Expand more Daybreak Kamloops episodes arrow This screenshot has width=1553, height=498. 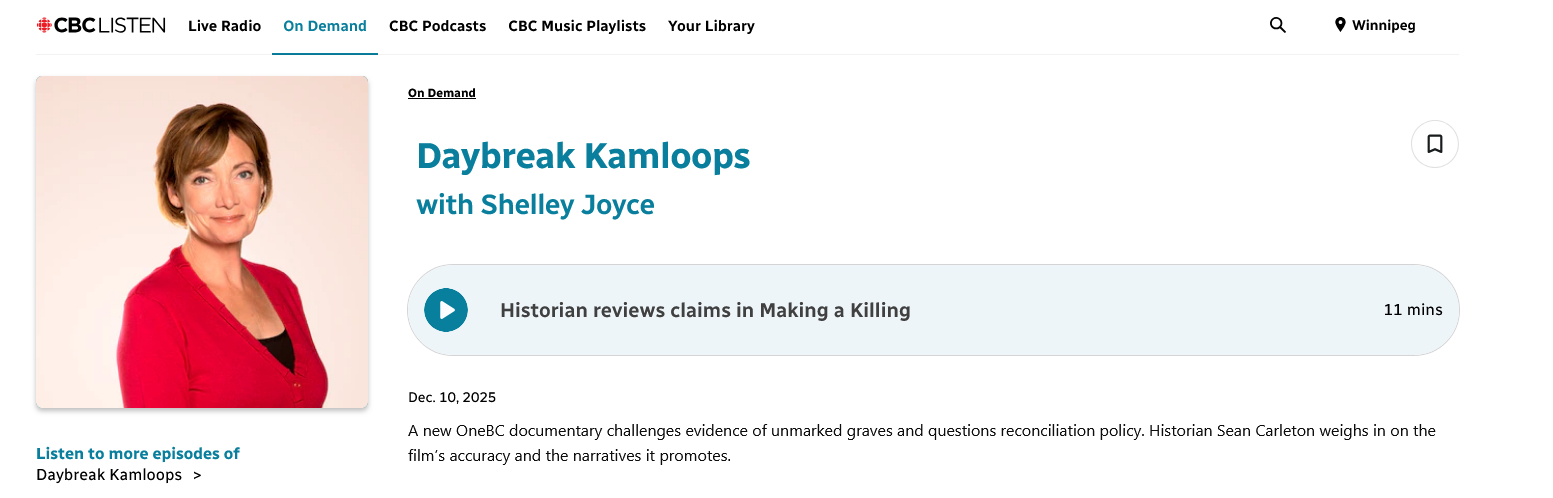pyautogui.click(x=197, y=475)
